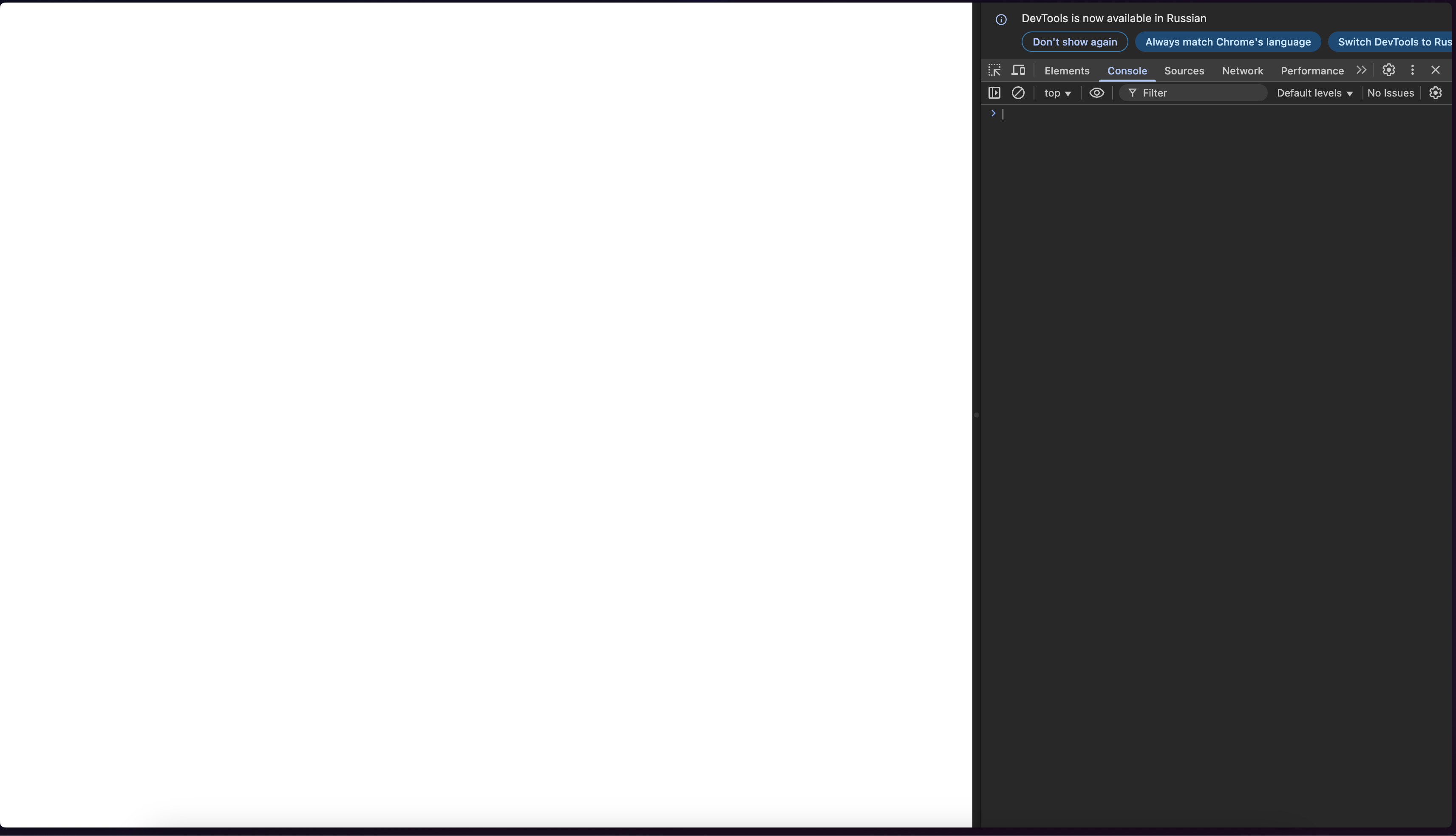Open console settings gear icon
The image size is (1456, 836).
point(1435,93)
